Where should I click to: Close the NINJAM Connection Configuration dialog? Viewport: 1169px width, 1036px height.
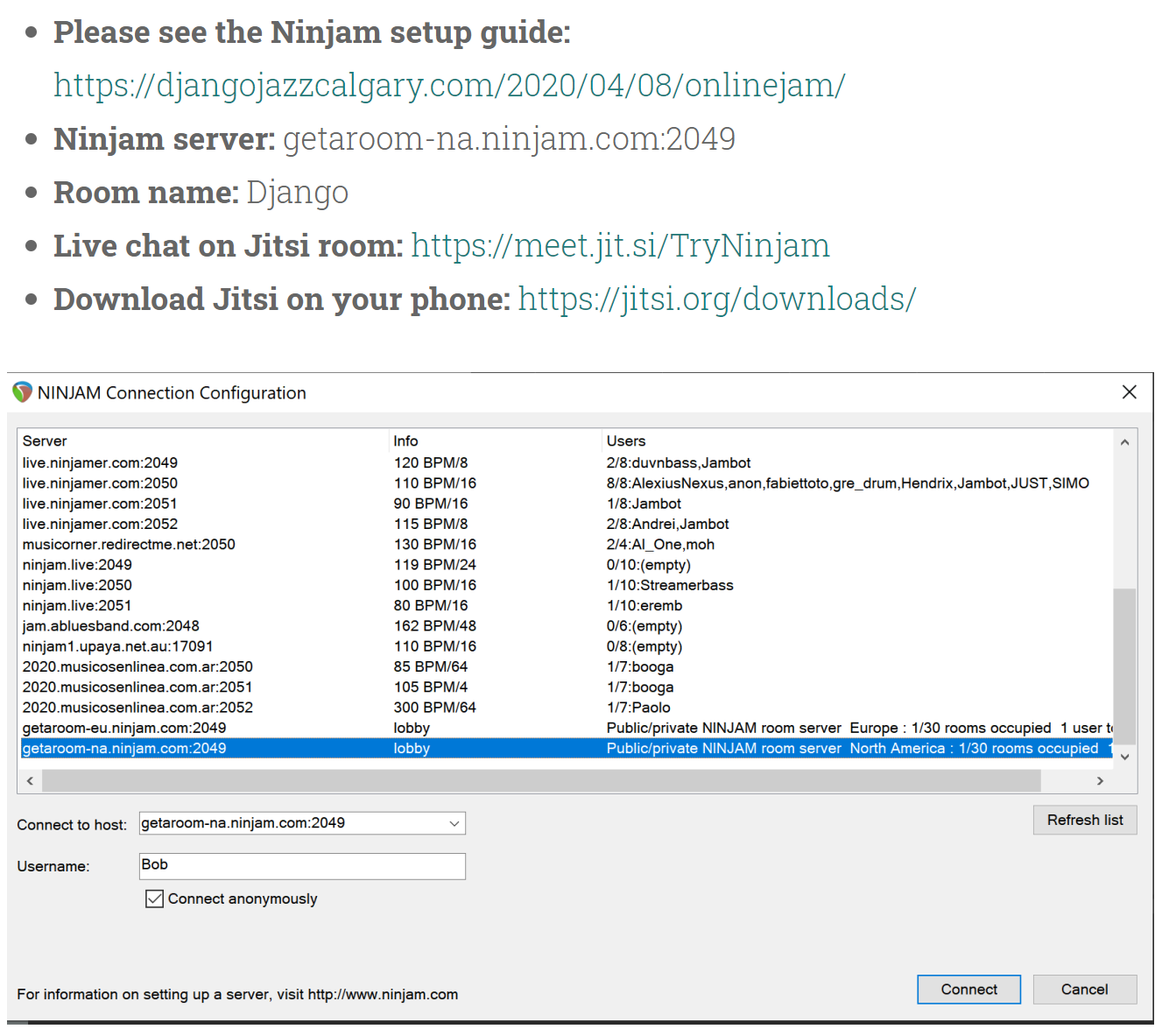[x=1129, y=392]
